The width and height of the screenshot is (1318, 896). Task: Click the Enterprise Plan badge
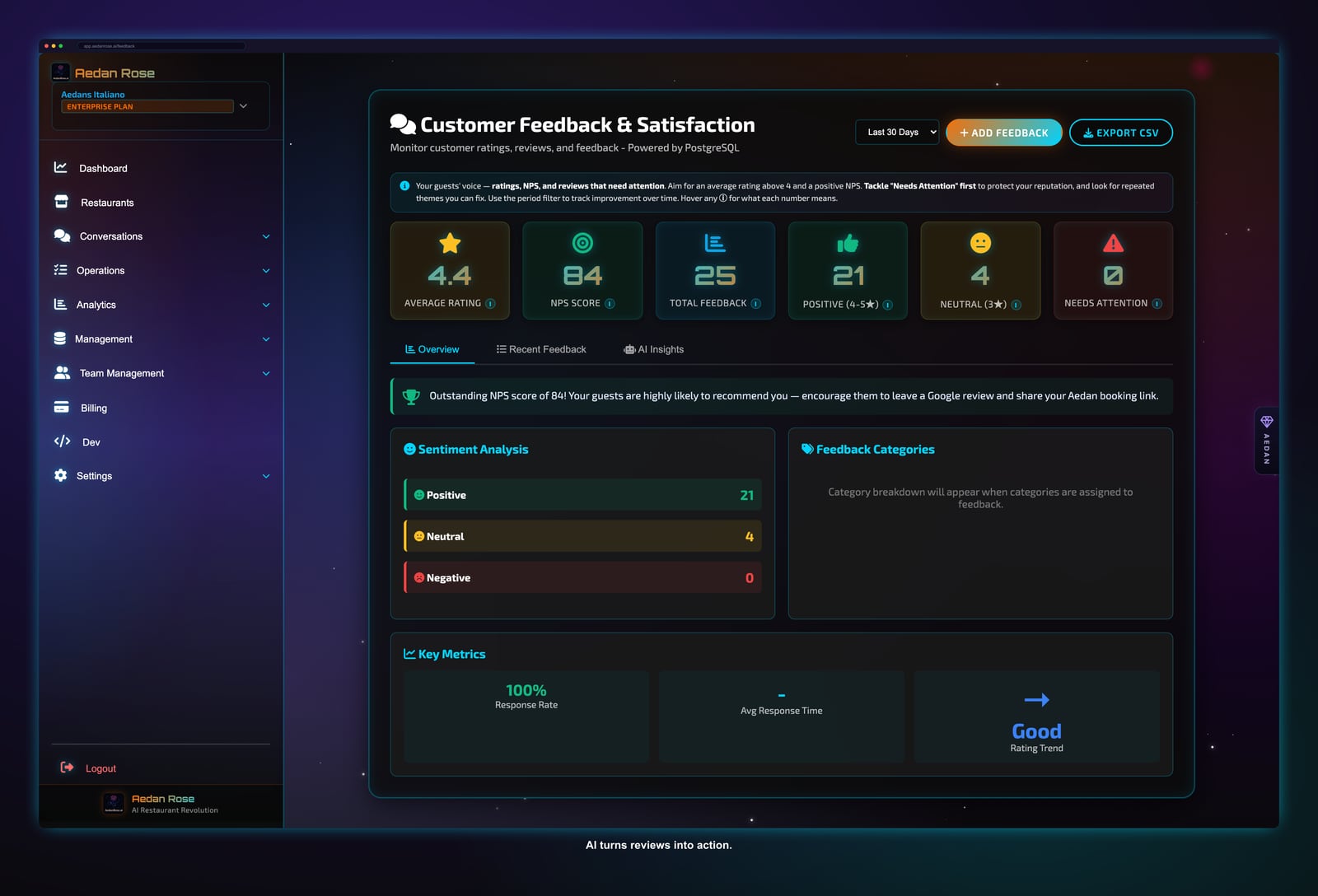(x=147, y=106)
